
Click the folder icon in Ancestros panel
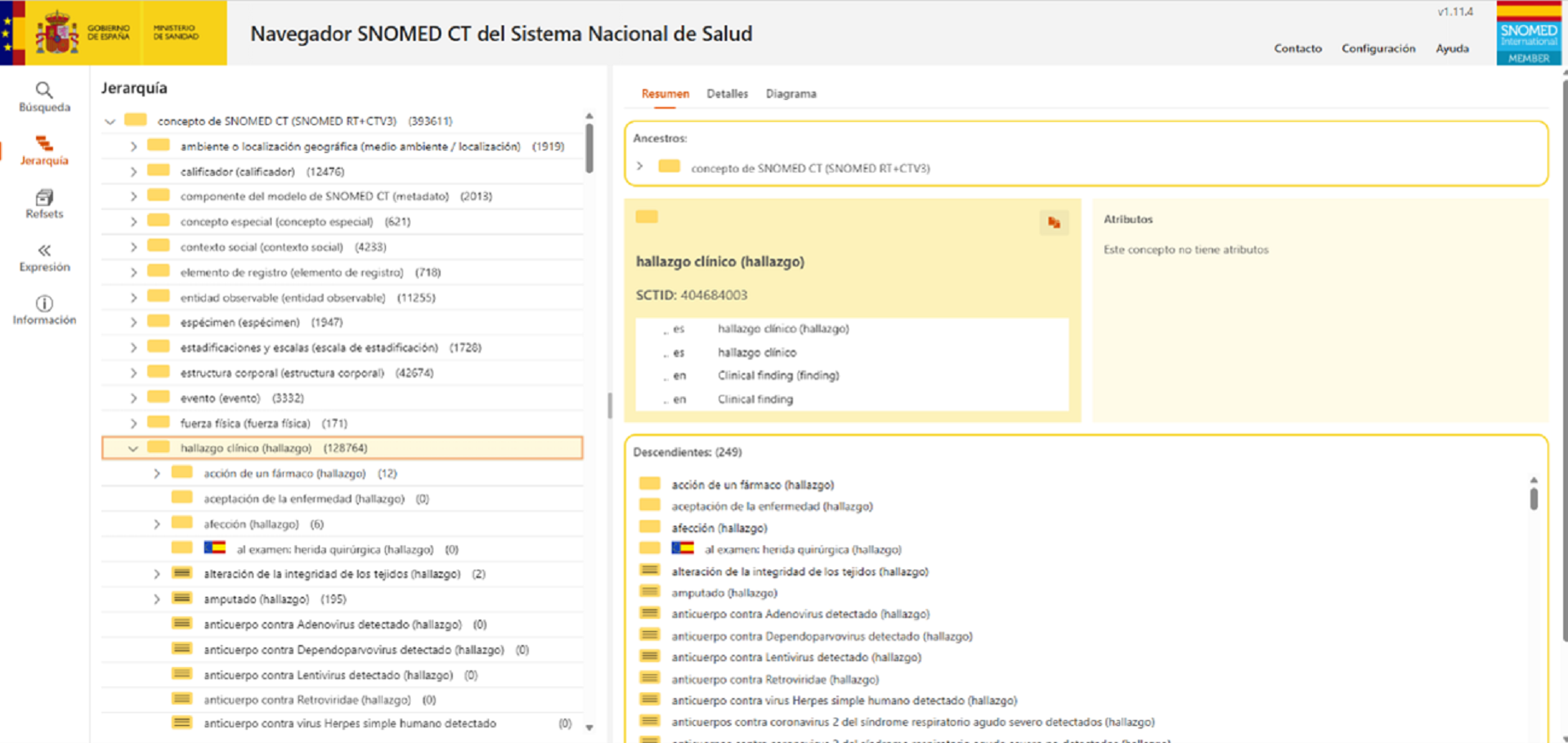[670, 167]
